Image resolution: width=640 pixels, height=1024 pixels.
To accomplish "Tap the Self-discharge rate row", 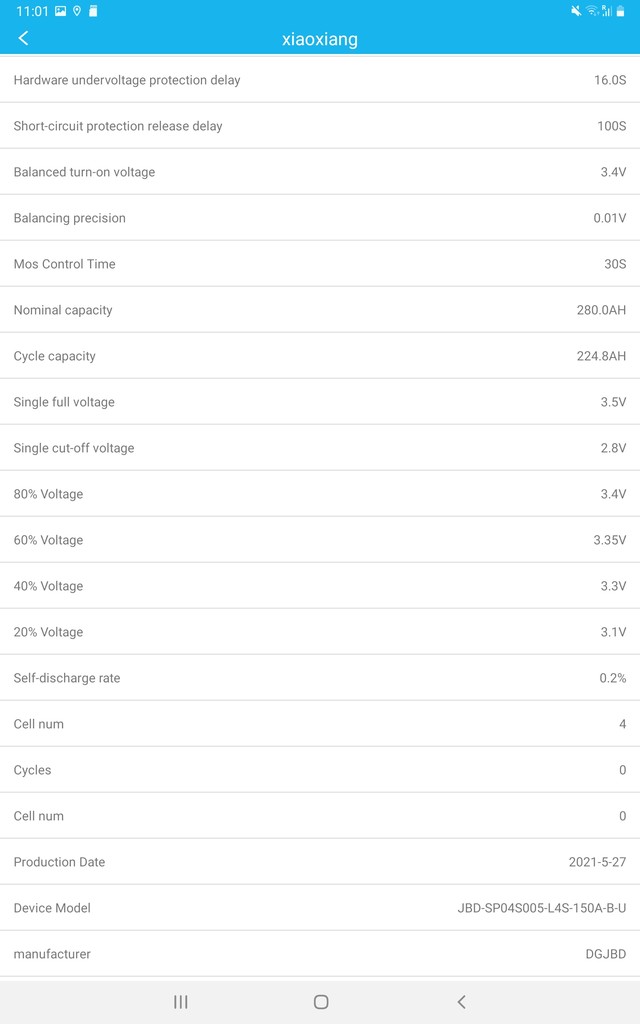I will tap(320, 678).
